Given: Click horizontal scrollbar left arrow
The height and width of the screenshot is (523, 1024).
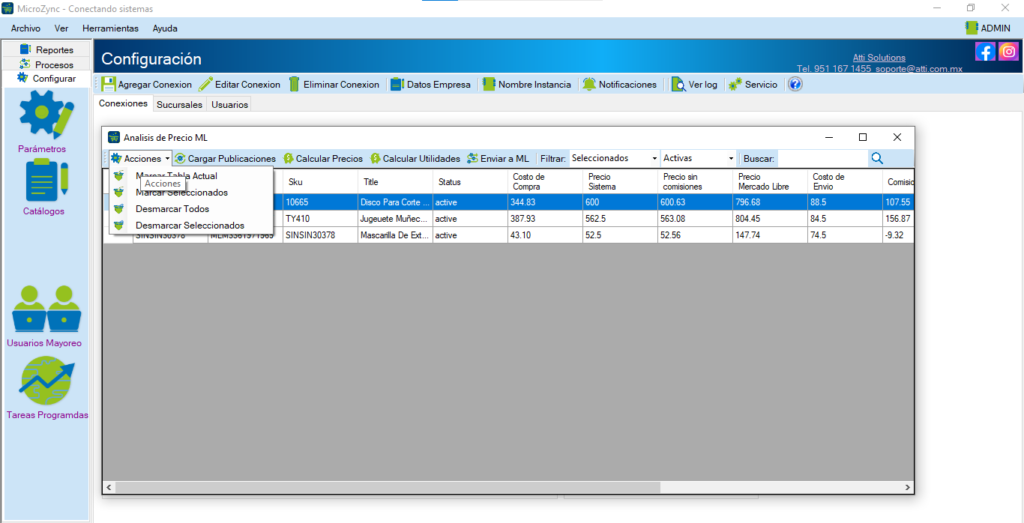Looking at the screenshot, I should pos(109,488).
